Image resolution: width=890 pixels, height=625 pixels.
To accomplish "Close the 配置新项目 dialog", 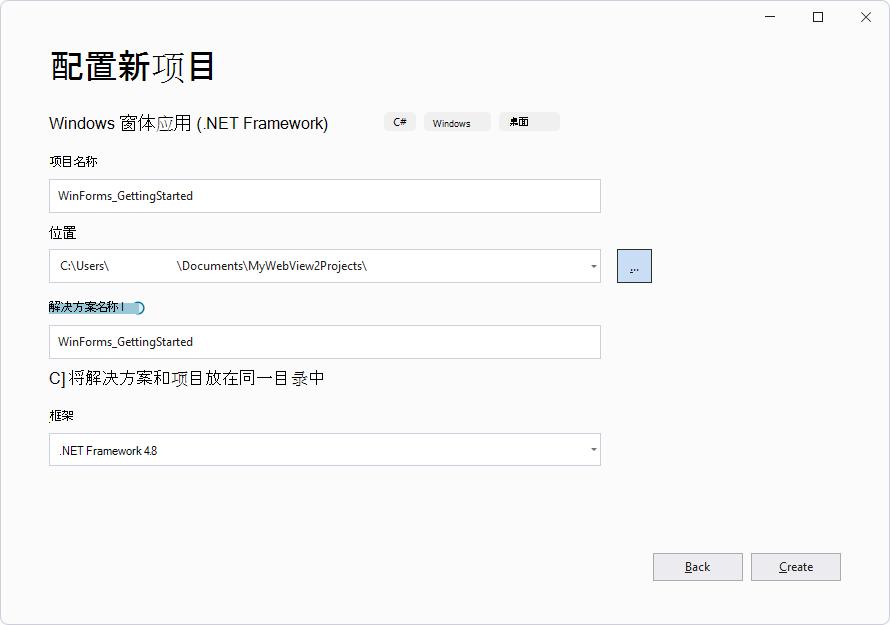I will [x=865, y=17].
